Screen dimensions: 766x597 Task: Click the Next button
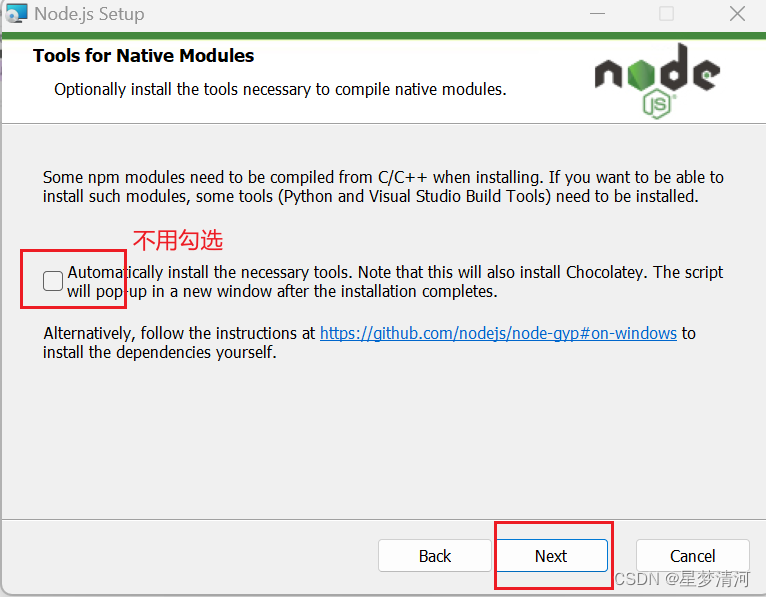point(552,555)
